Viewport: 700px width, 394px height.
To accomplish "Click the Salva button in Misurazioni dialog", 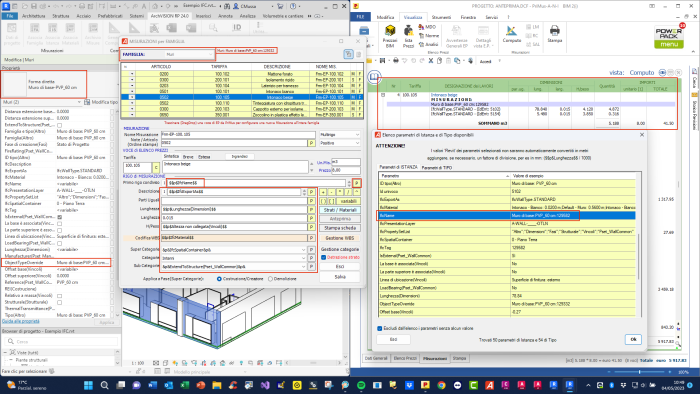I will [340, 277].
